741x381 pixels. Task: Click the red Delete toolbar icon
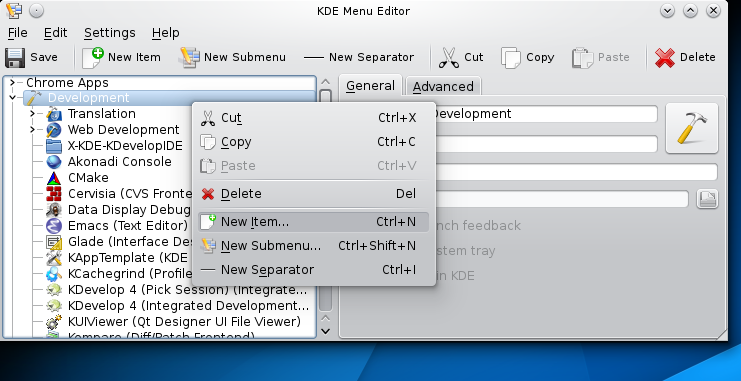(x=664, y=58)
